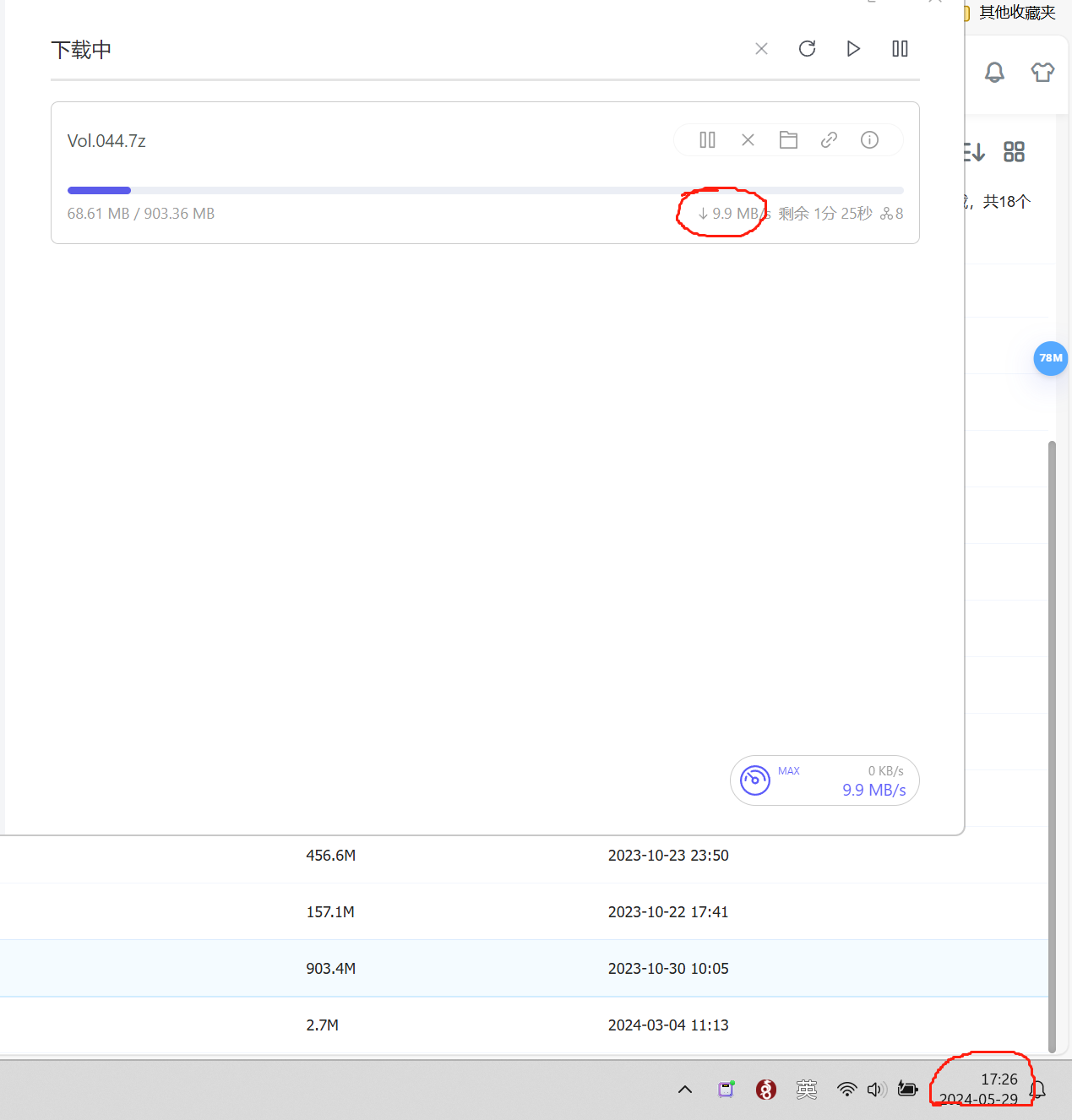Viewport: 1072px width, 1120px height.
Task: Switch file list to grid view
Action: pyautogui.click(x=1014, y=152)
